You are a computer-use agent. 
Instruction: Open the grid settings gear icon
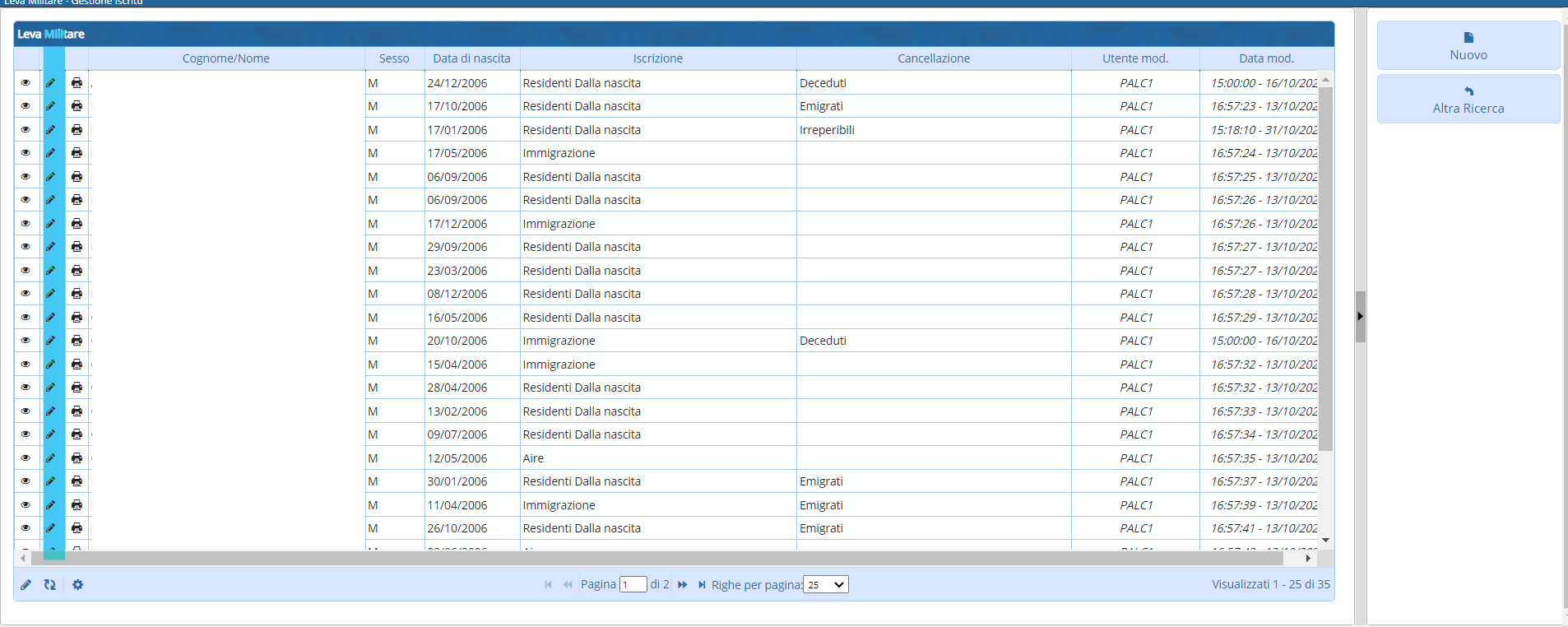(77, 584)
